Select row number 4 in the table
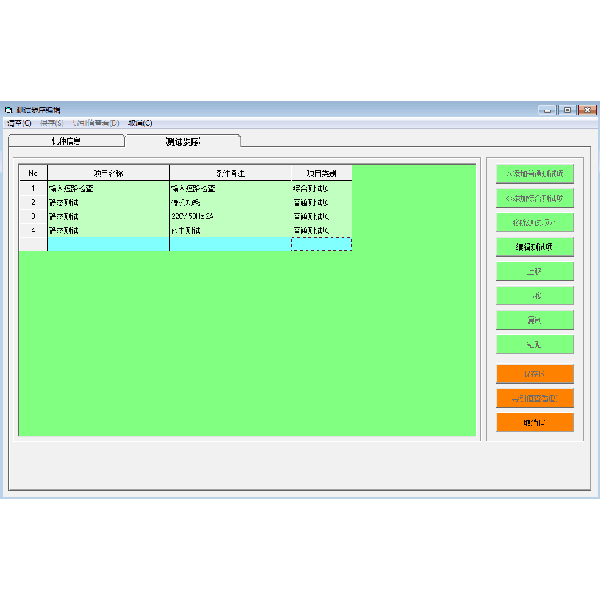This screenshot has height=600, width=600. (33, 230)
